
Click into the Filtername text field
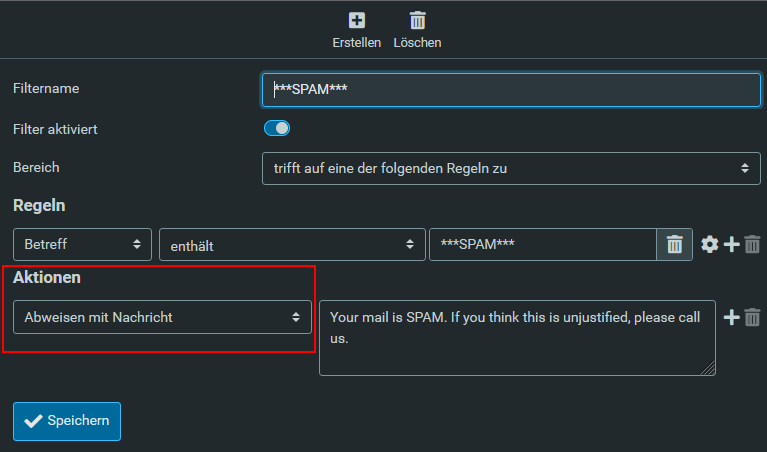(511, 89)
